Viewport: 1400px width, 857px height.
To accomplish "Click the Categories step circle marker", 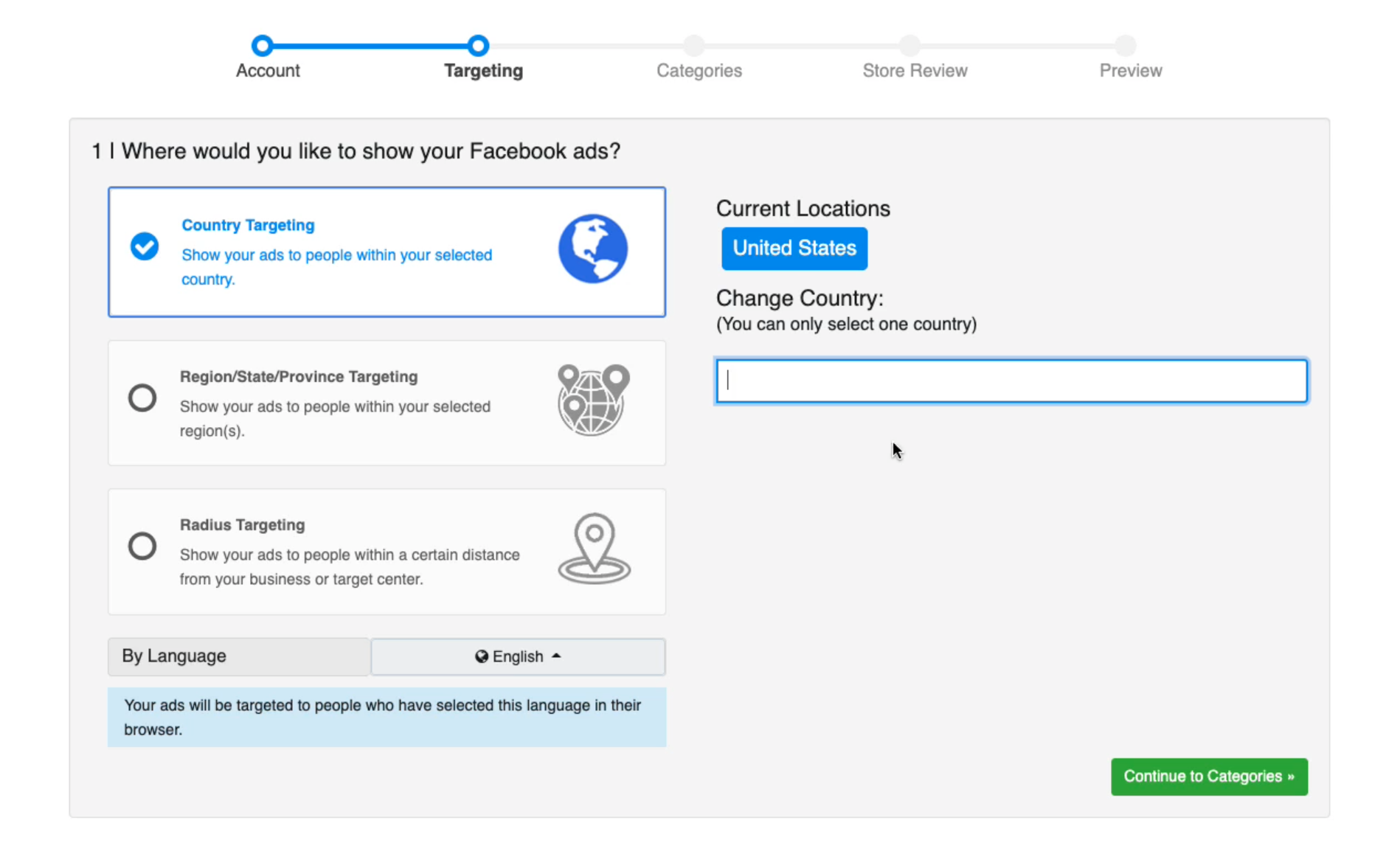I will (693, 46).
